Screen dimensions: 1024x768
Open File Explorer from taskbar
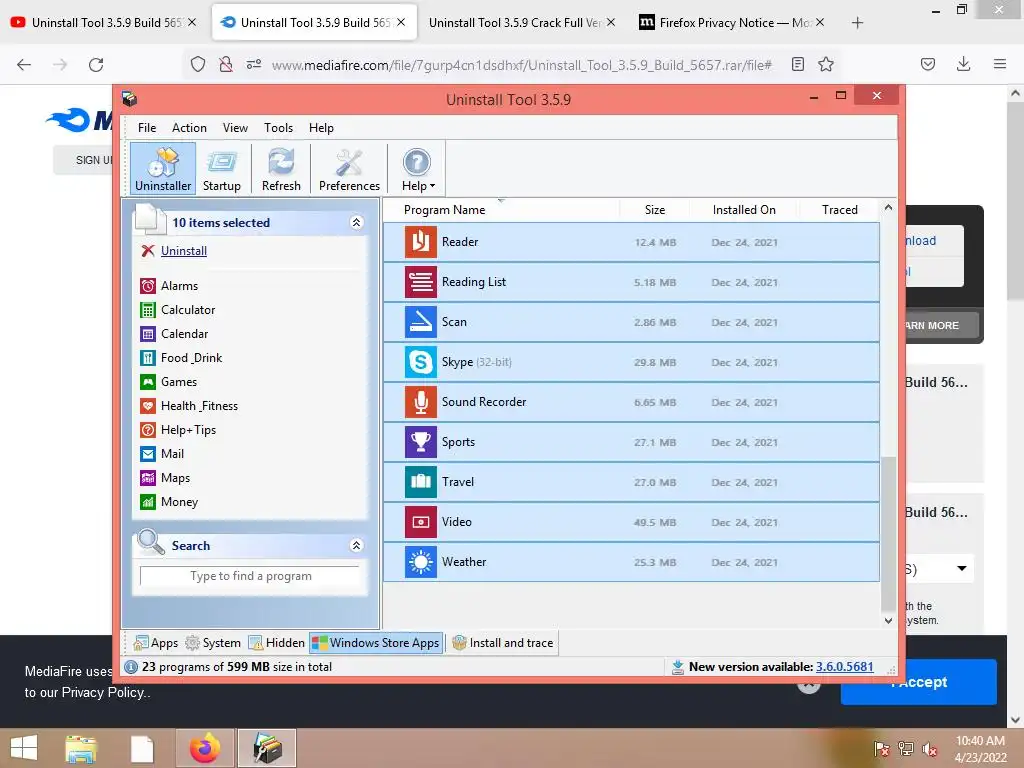tap(81, 748)
